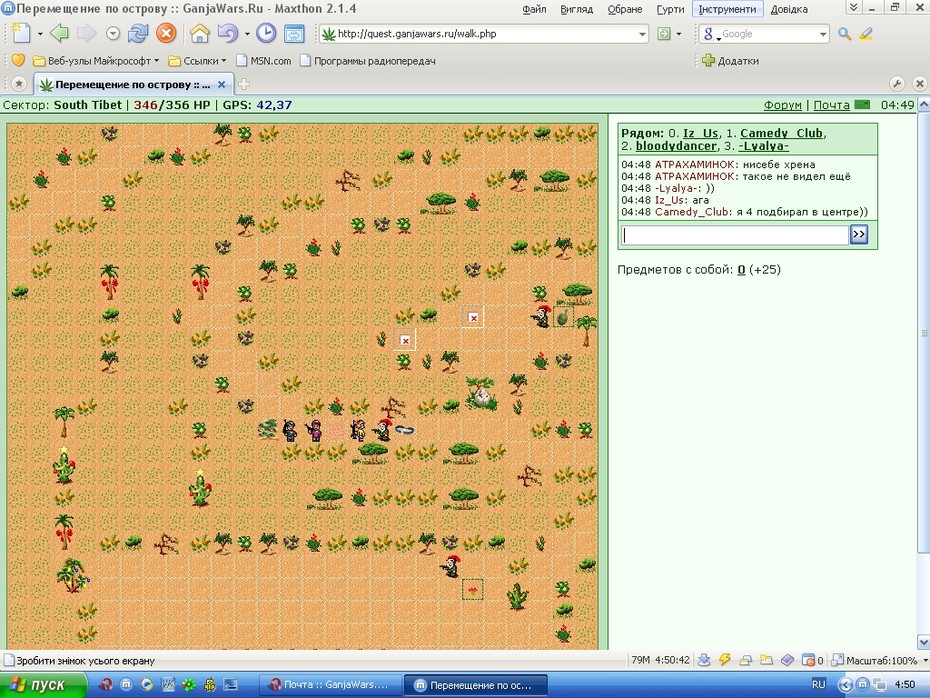
Task: Open the Ссылки bookmarks folder
Action: pos(198,60)
